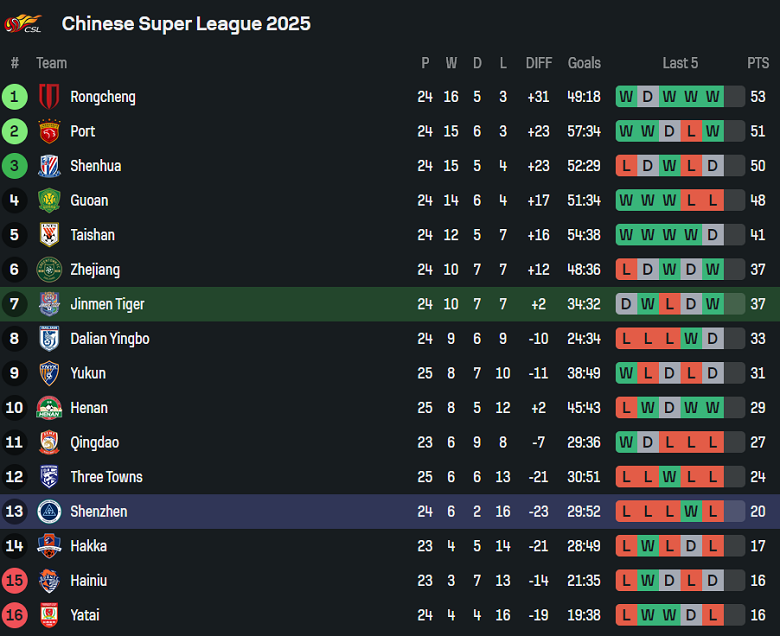This screenshot has width=780, height=636.
Task: Click the Goals column header
Action: click(x=584, y=63)
